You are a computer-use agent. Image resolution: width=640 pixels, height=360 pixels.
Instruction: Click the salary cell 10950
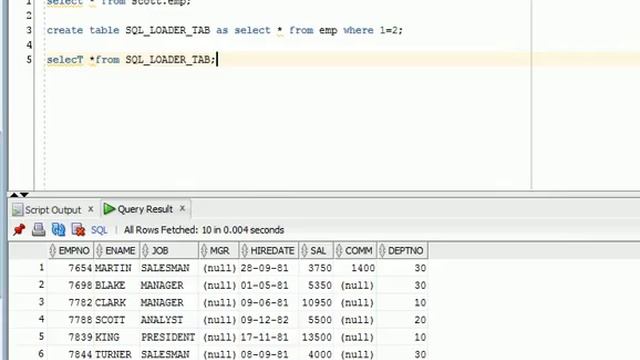(x=317, y=302)
